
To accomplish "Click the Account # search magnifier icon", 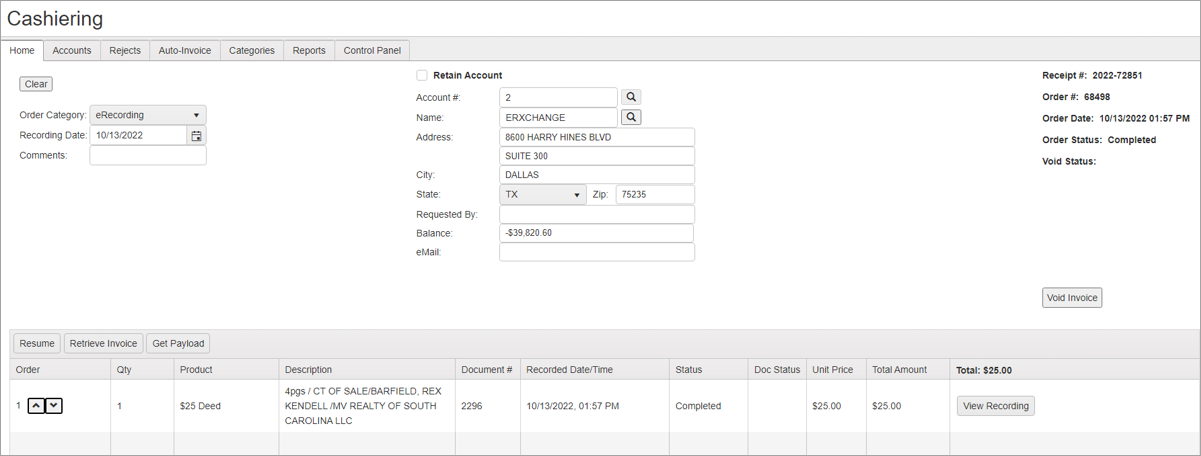I will [631, 97].
